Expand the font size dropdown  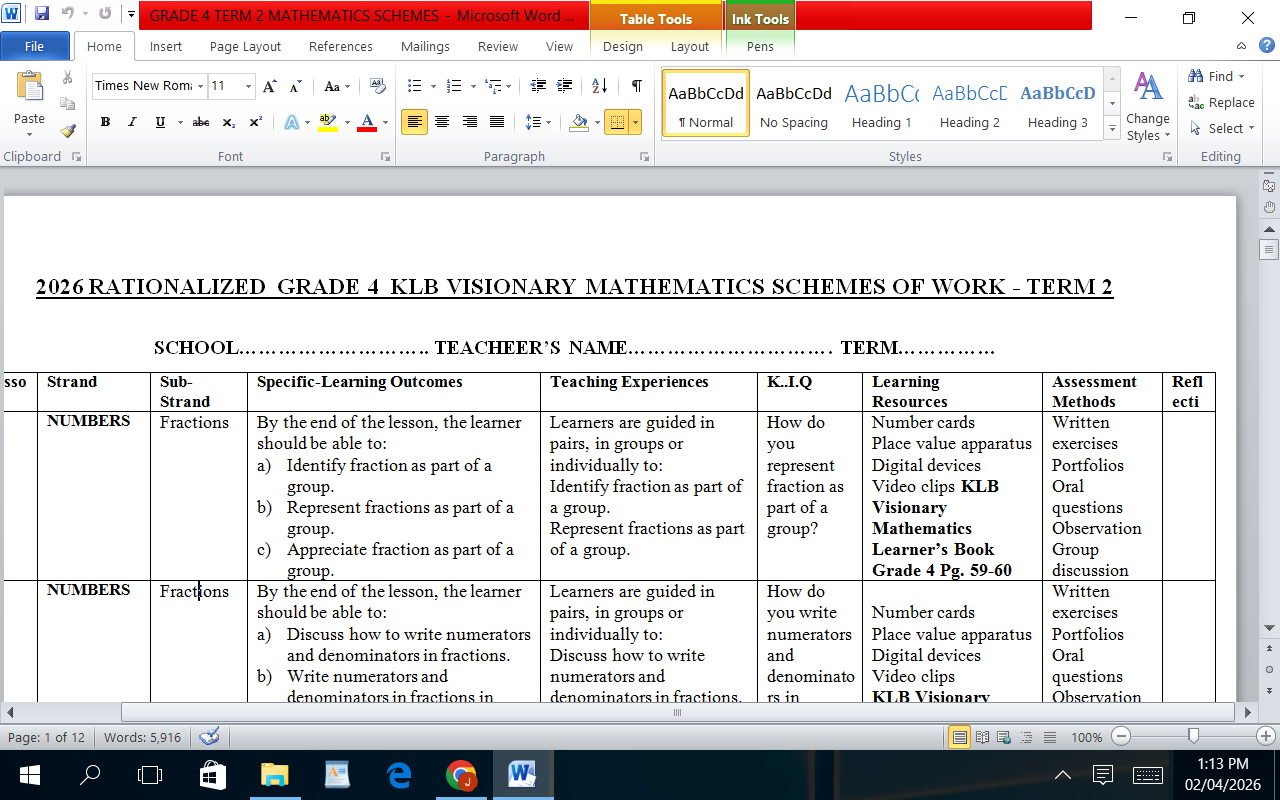tap(248, 86)
